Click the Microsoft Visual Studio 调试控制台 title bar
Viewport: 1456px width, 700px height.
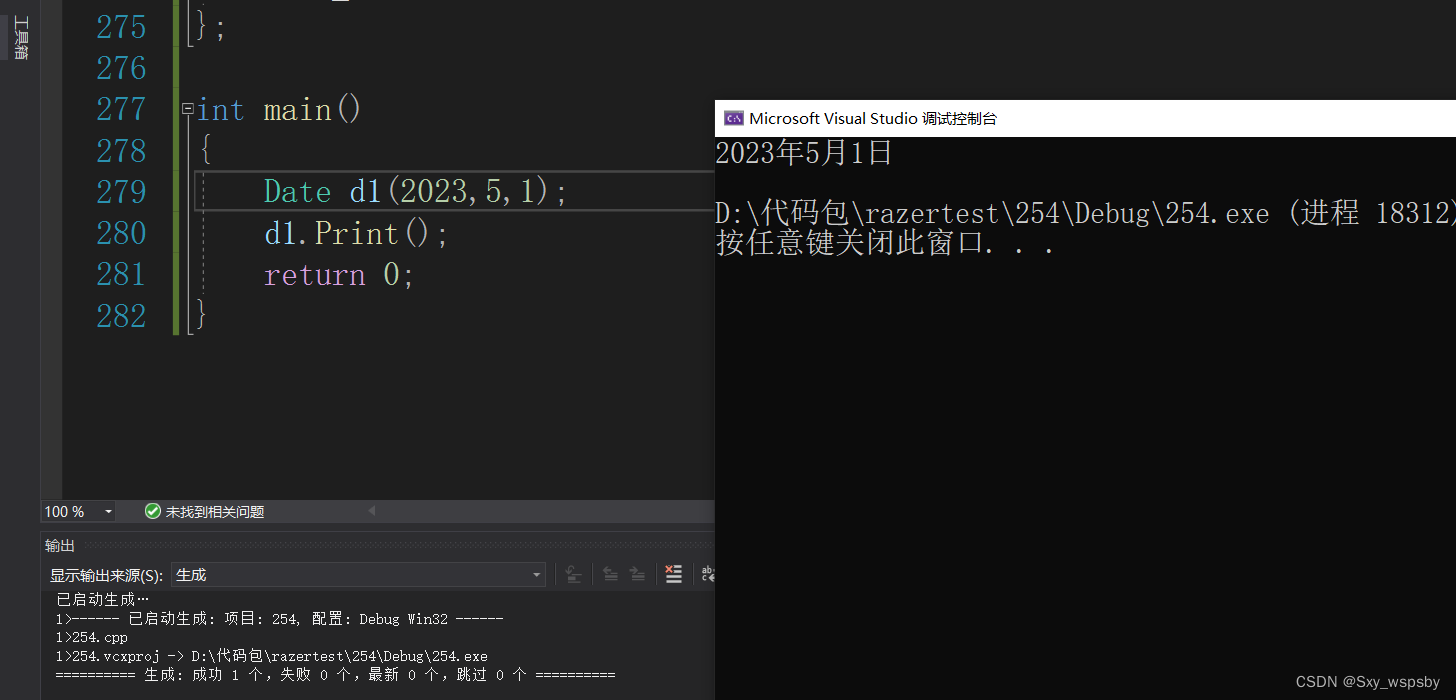coord(1100,118)
